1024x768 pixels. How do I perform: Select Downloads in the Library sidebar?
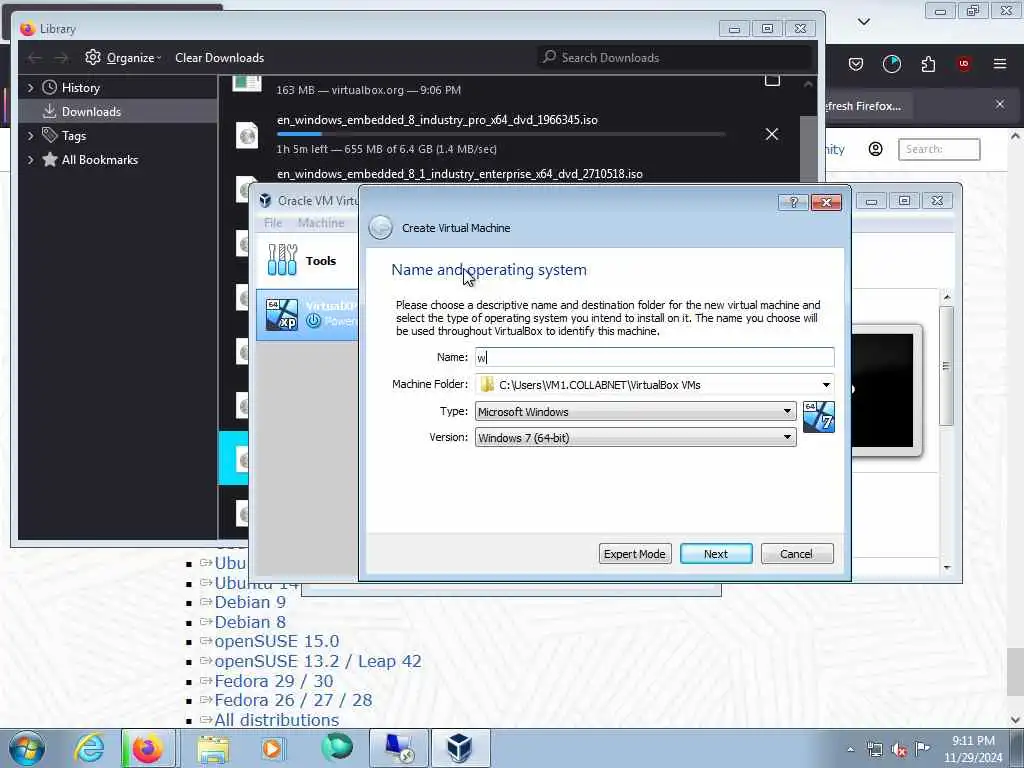(118, 112)
